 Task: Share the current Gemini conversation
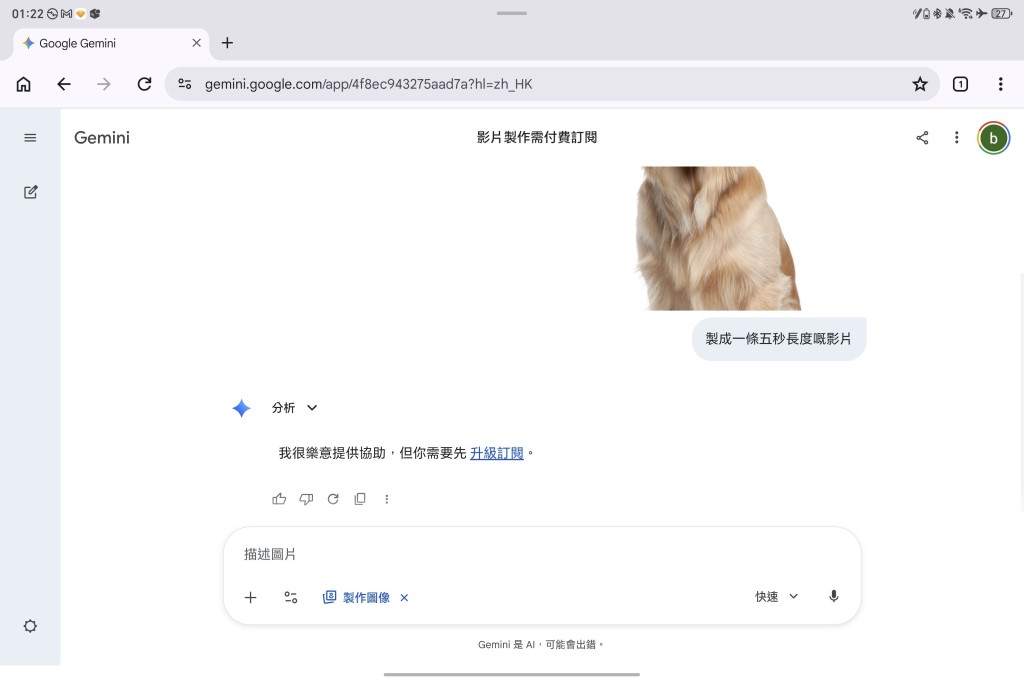[922, 137]
